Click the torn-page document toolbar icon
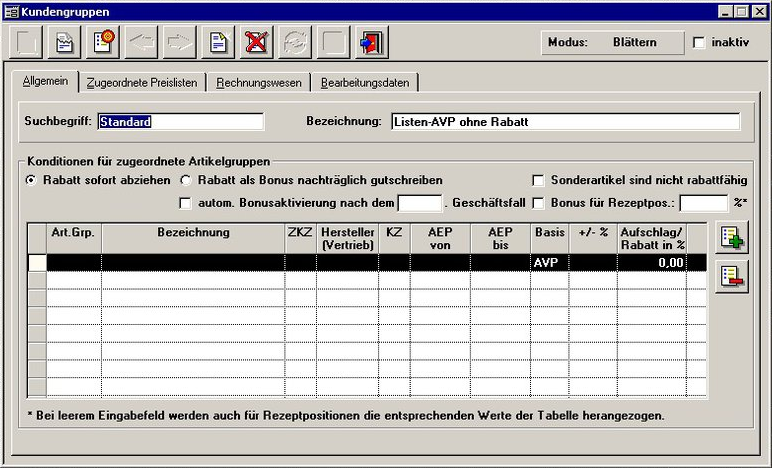The width and height of the screenshot is (772, 468). point(65,43)
